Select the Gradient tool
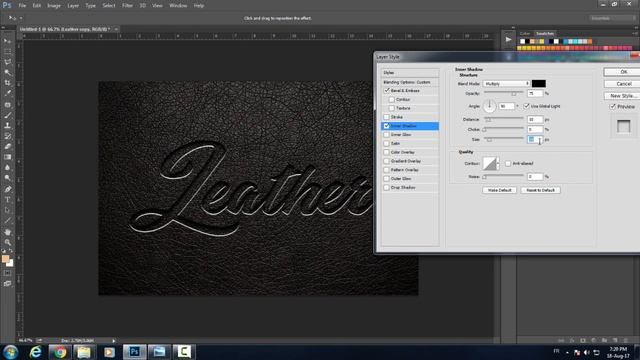 pos(7,157)
